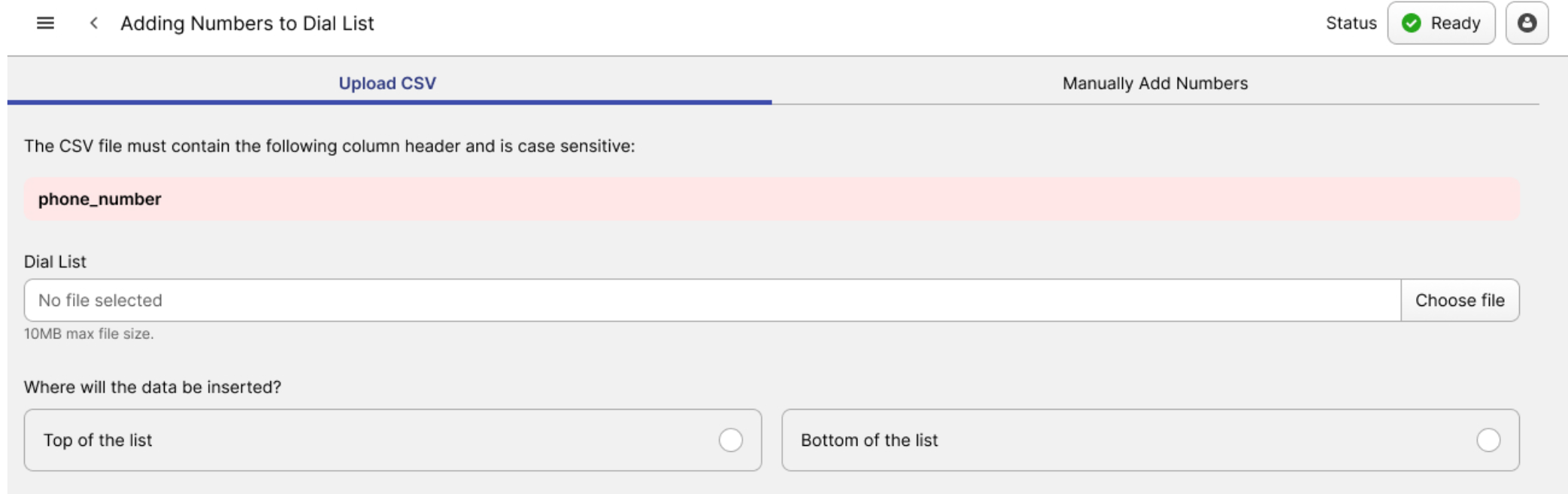The width and height of the screenshot is (1568, 494).
Task: Click the Top of the list option label
Action: tap(98, 441)
